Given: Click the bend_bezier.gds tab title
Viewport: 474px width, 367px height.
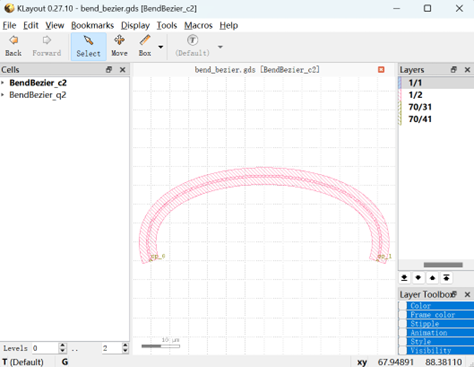Looking at the screenshot, I should 257,70.
